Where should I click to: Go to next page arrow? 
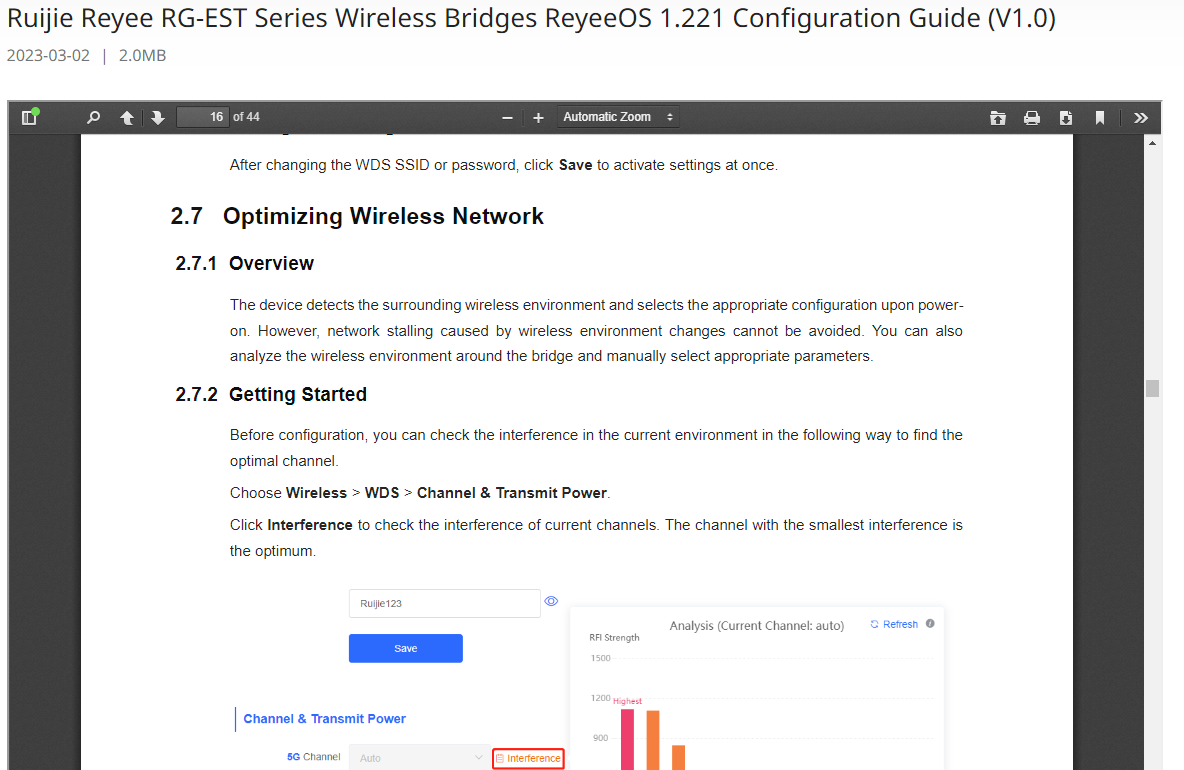157,118
